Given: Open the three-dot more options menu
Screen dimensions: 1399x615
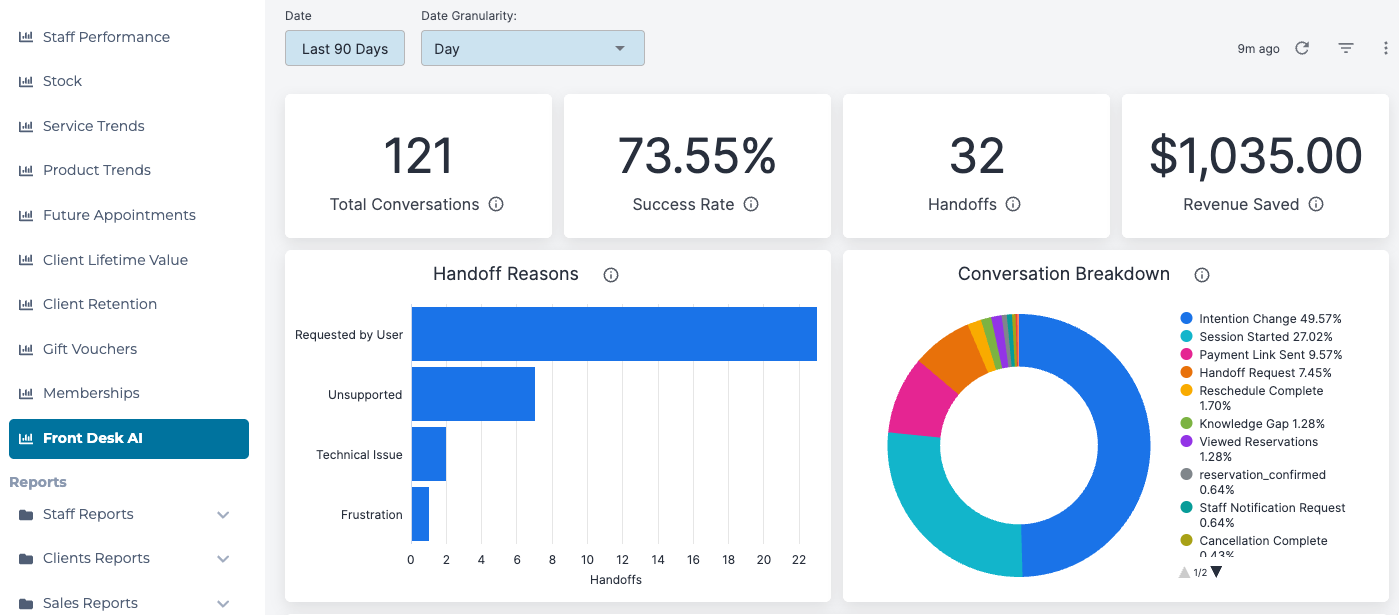Looking at the screenshot, I should [x=1385, y=48].
